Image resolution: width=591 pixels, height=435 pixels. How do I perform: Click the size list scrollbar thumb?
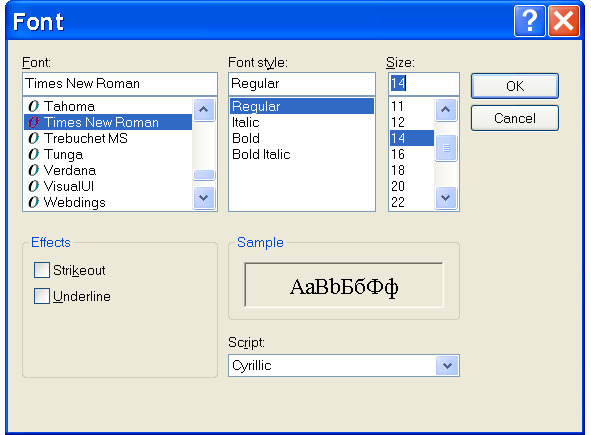(446, 148)
